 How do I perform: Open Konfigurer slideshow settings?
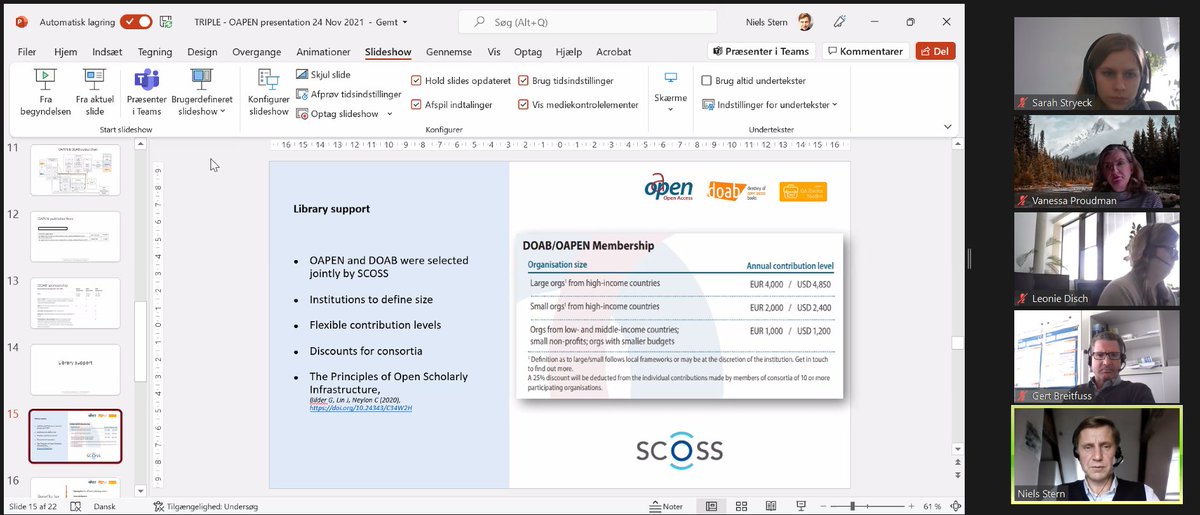point(268,91)
